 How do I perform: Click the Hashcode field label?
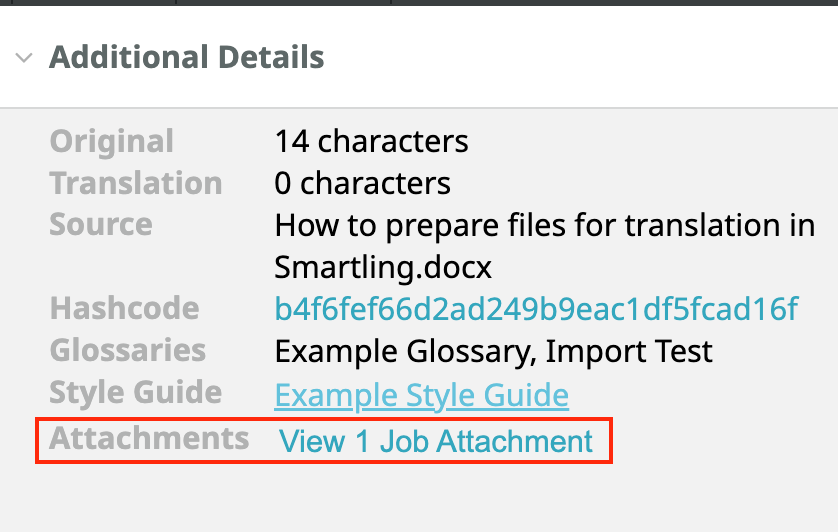[124, 308]
